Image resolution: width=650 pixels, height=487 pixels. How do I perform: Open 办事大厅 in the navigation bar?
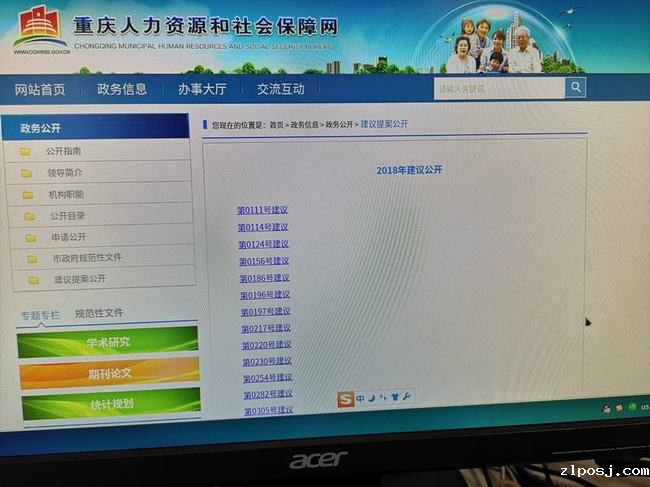202,89
